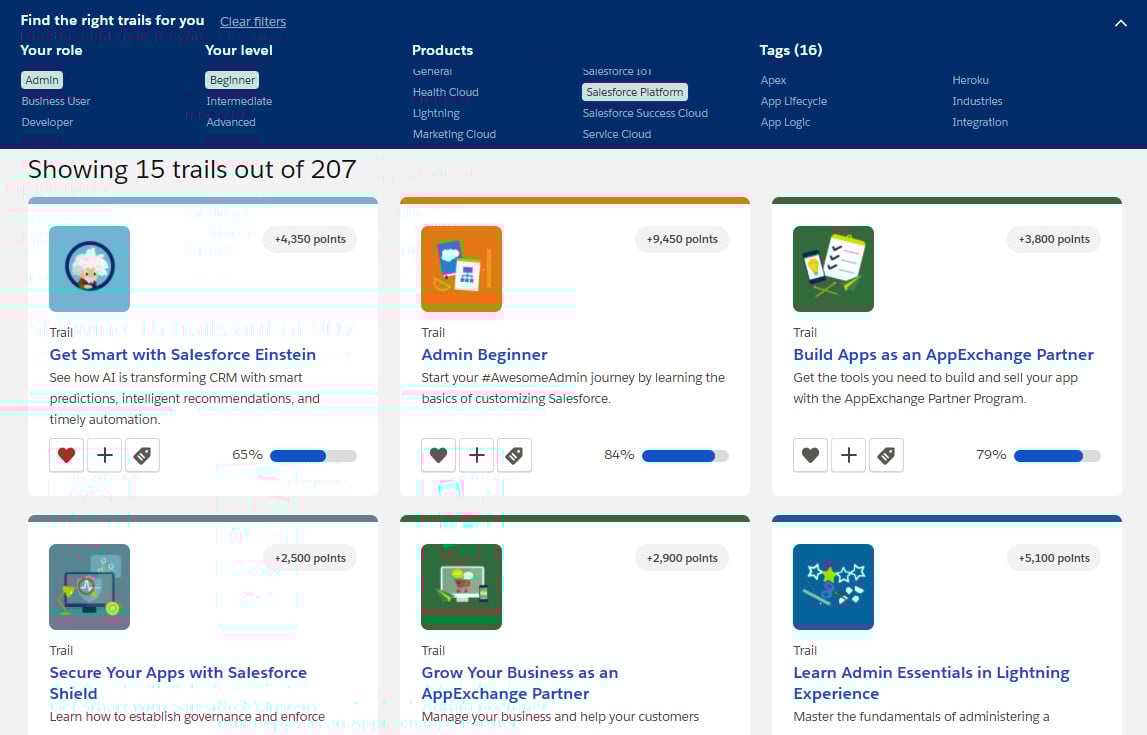Select the Marketing Cloud product filter
The image size is (1147, 735).
click(x=454, y=135)
